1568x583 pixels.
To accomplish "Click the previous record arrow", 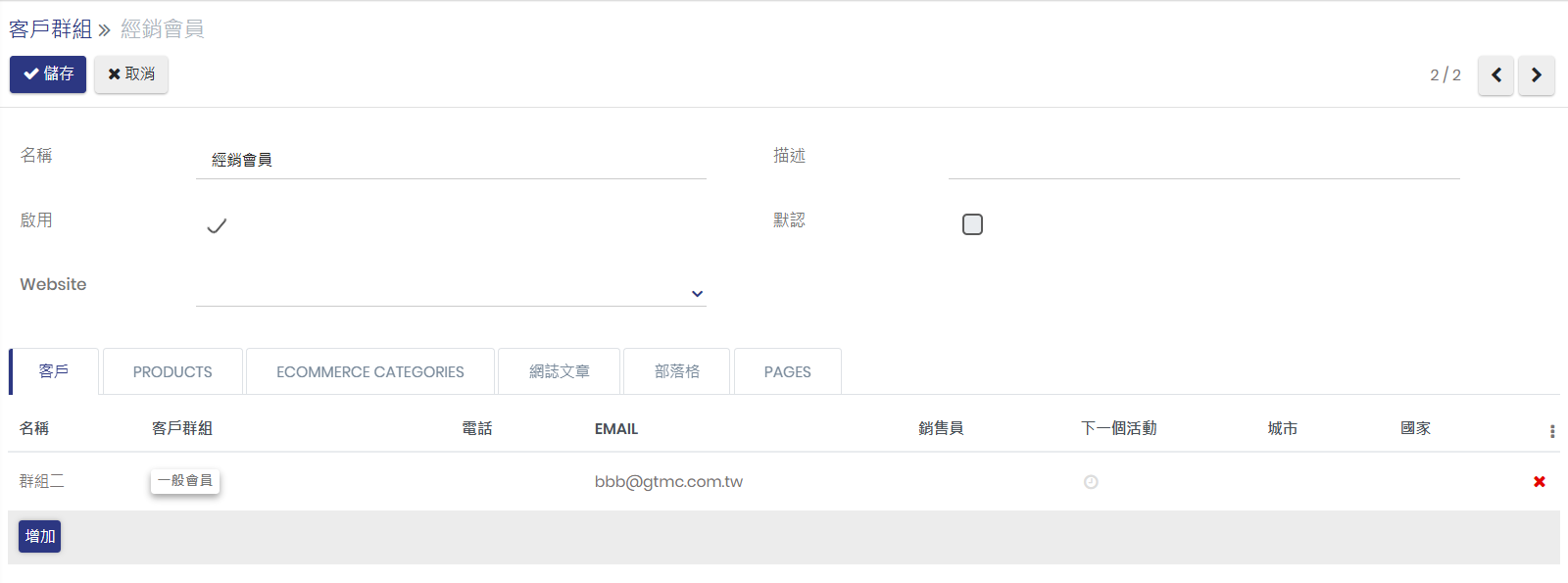I will pyautogui.click(x=1495, y=75).
